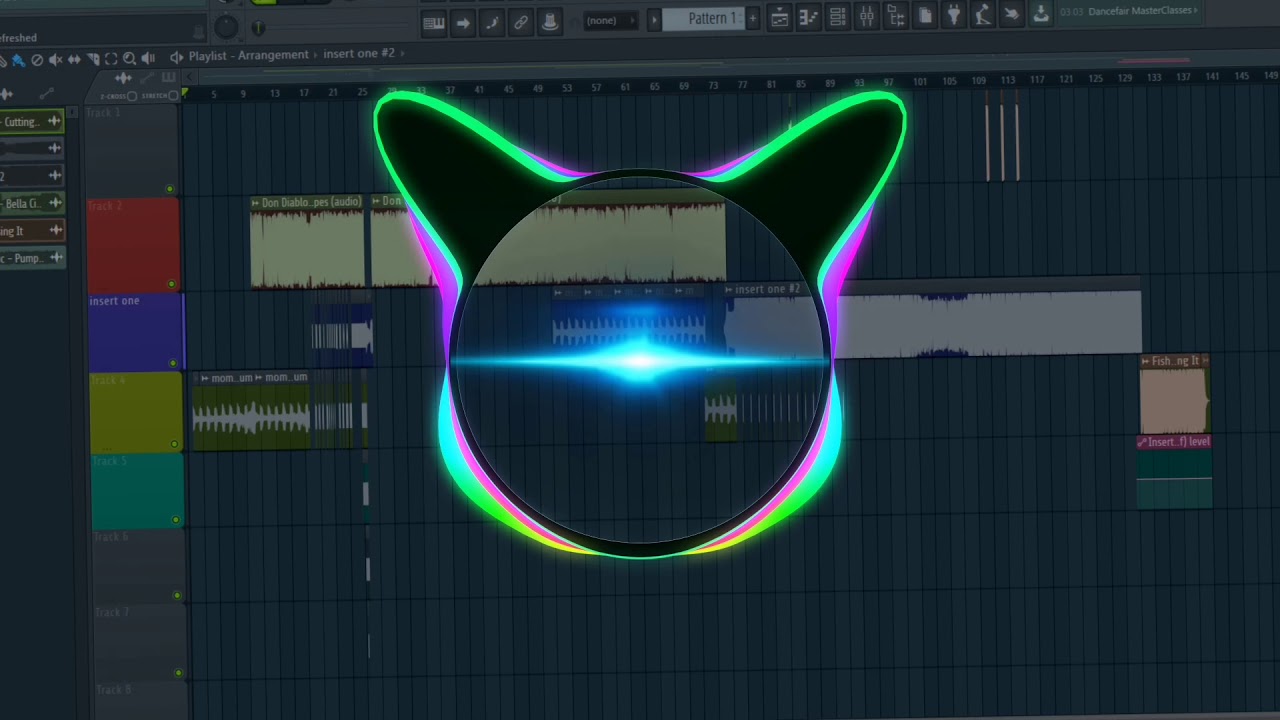The image size is (1280, 720).
Task: Select the Mute tool speaker icon
Action: (56, 60)
